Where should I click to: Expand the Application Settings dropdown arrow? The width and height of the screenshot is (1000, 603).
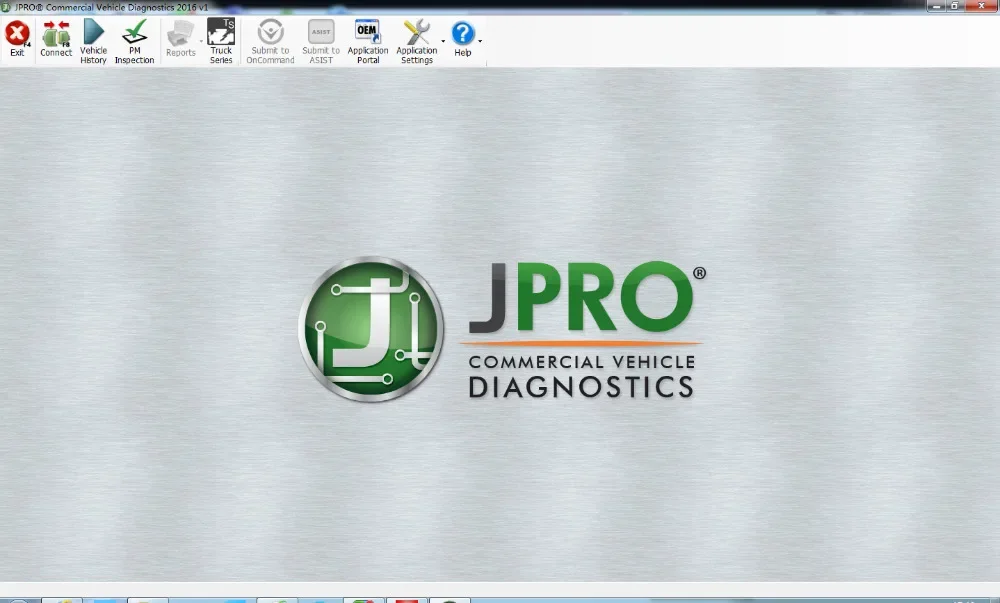pyautogui.click(x=443, y=41)
